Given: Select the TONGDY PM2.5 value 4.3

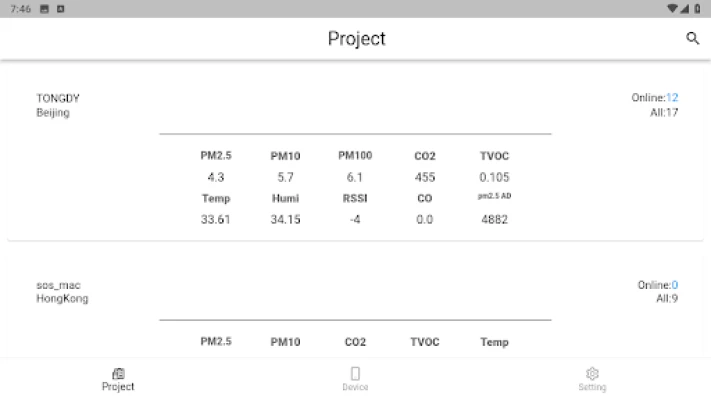Looking at the screenshot, I should 215,177.
